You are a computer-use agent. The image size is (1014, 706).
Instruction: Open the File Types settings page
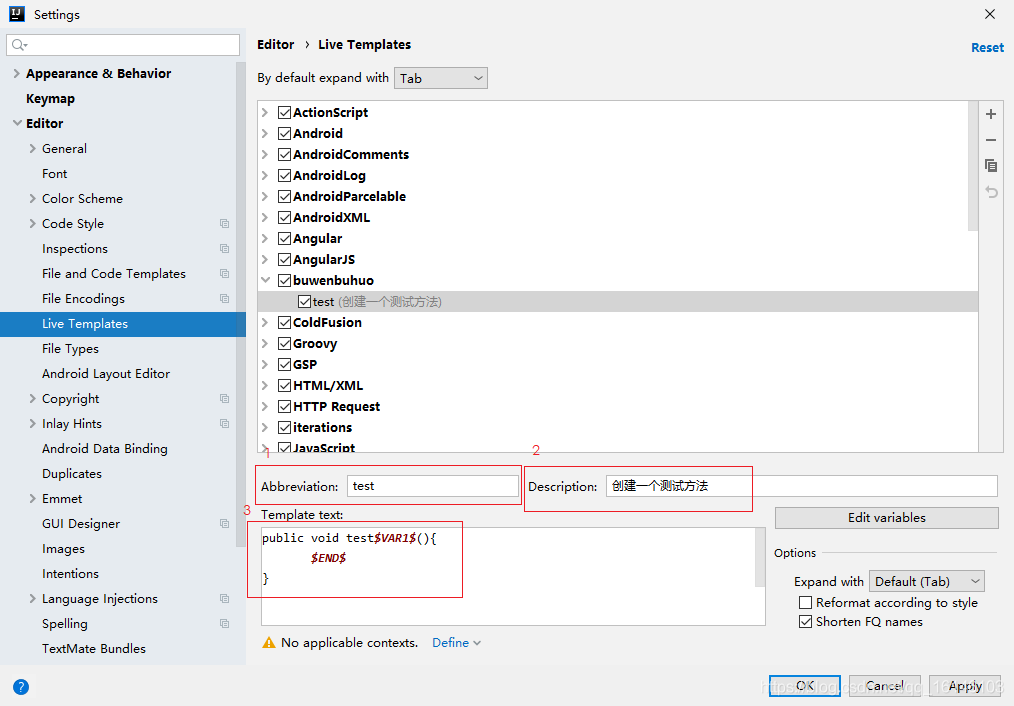(70, 348)
